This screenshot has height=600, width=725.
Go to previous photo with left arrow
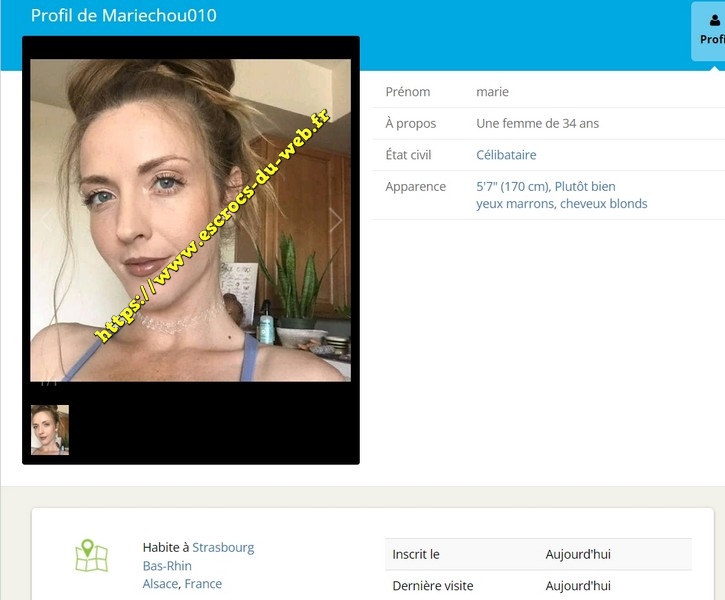click(x=45, y=220)
